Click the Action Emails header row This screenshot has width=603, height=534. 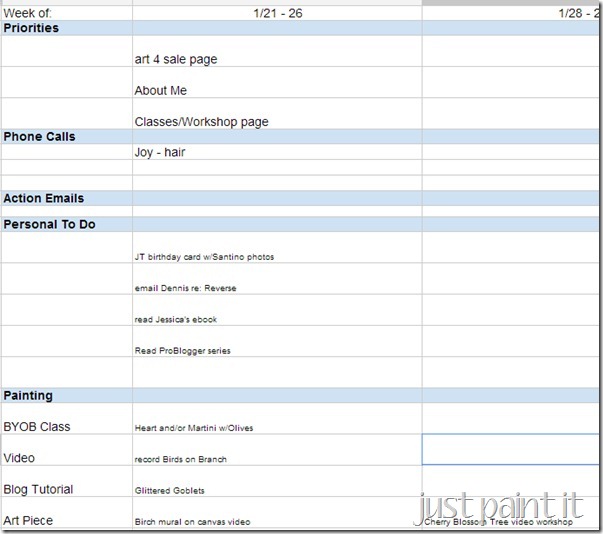pos(300,198)
